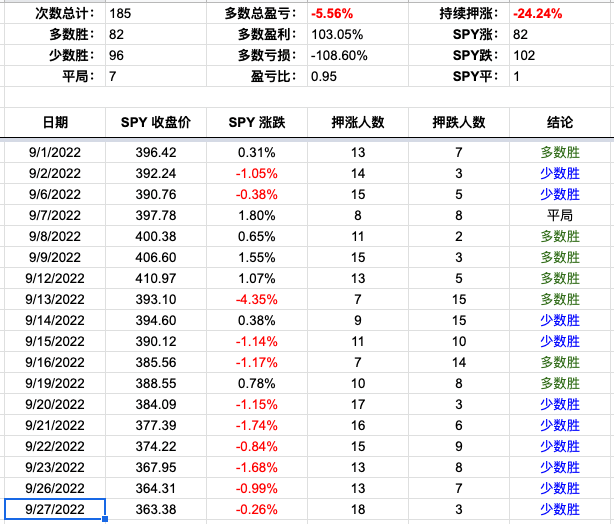Click the -5.56% 多数总盈亏 value cell

(357, 14)
